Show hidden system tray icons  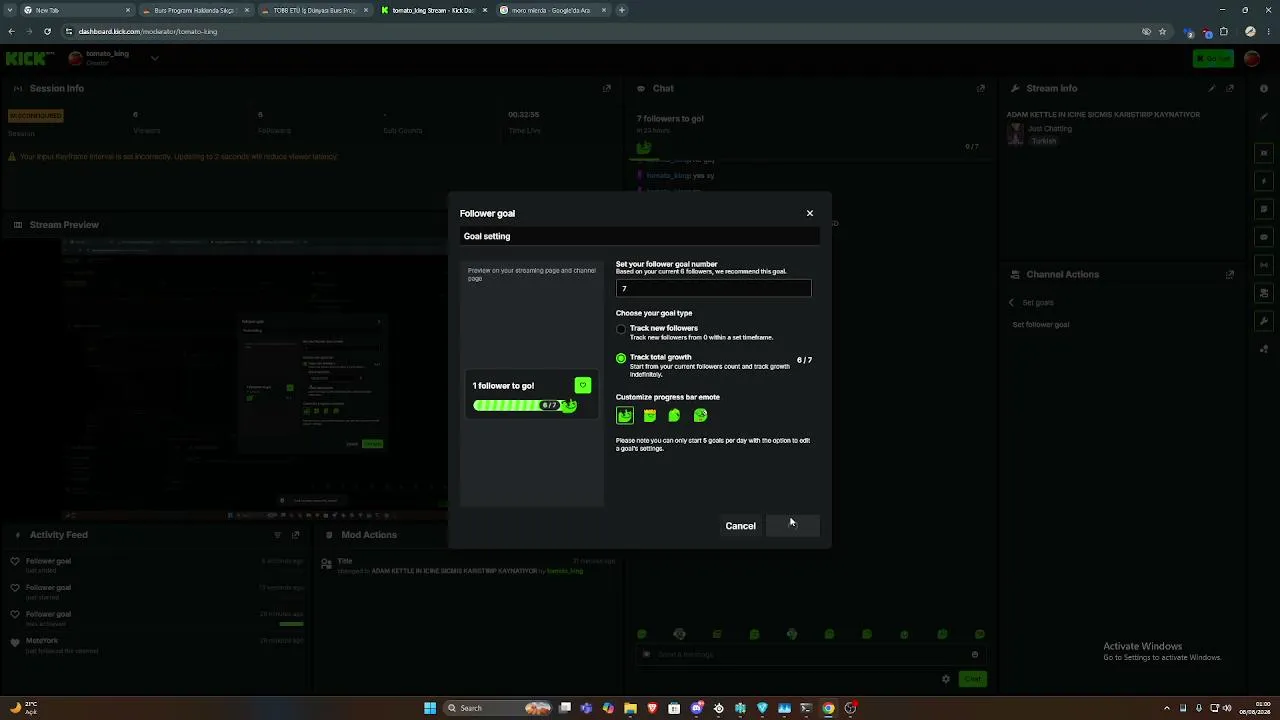click(1166, 708)
